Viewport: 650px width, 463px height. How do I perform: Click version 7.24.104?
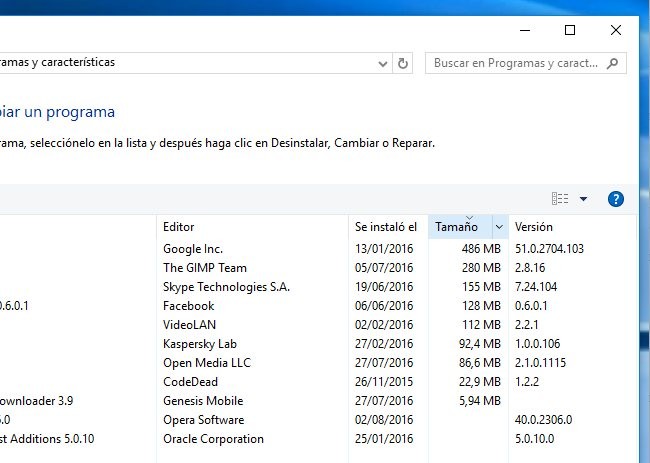(x=536, y=287)
